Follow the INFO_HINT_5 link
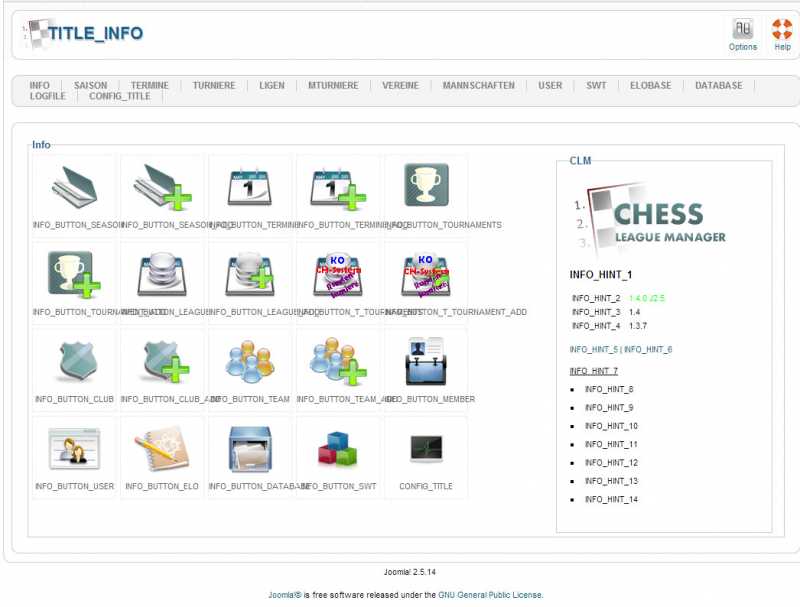This screenshot has width=800, height=607. tap(593, 349)
